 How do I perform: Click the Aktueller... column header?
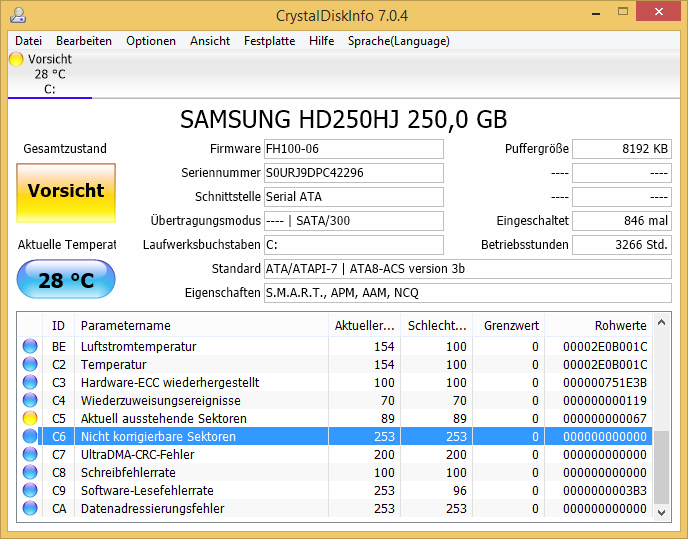click(364, 325)
